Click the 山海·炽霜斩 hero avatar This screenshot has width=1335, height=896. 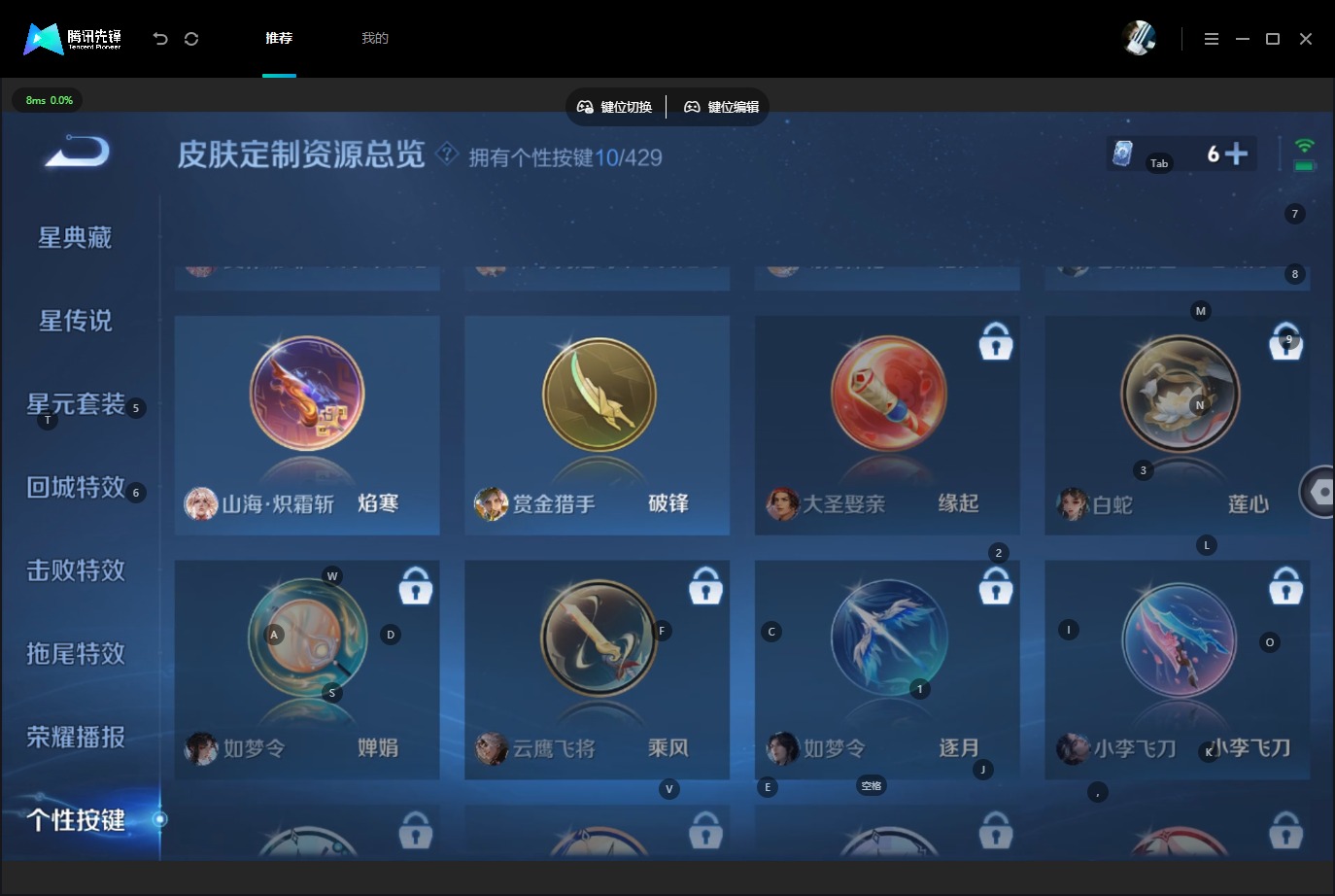[201, 503]
